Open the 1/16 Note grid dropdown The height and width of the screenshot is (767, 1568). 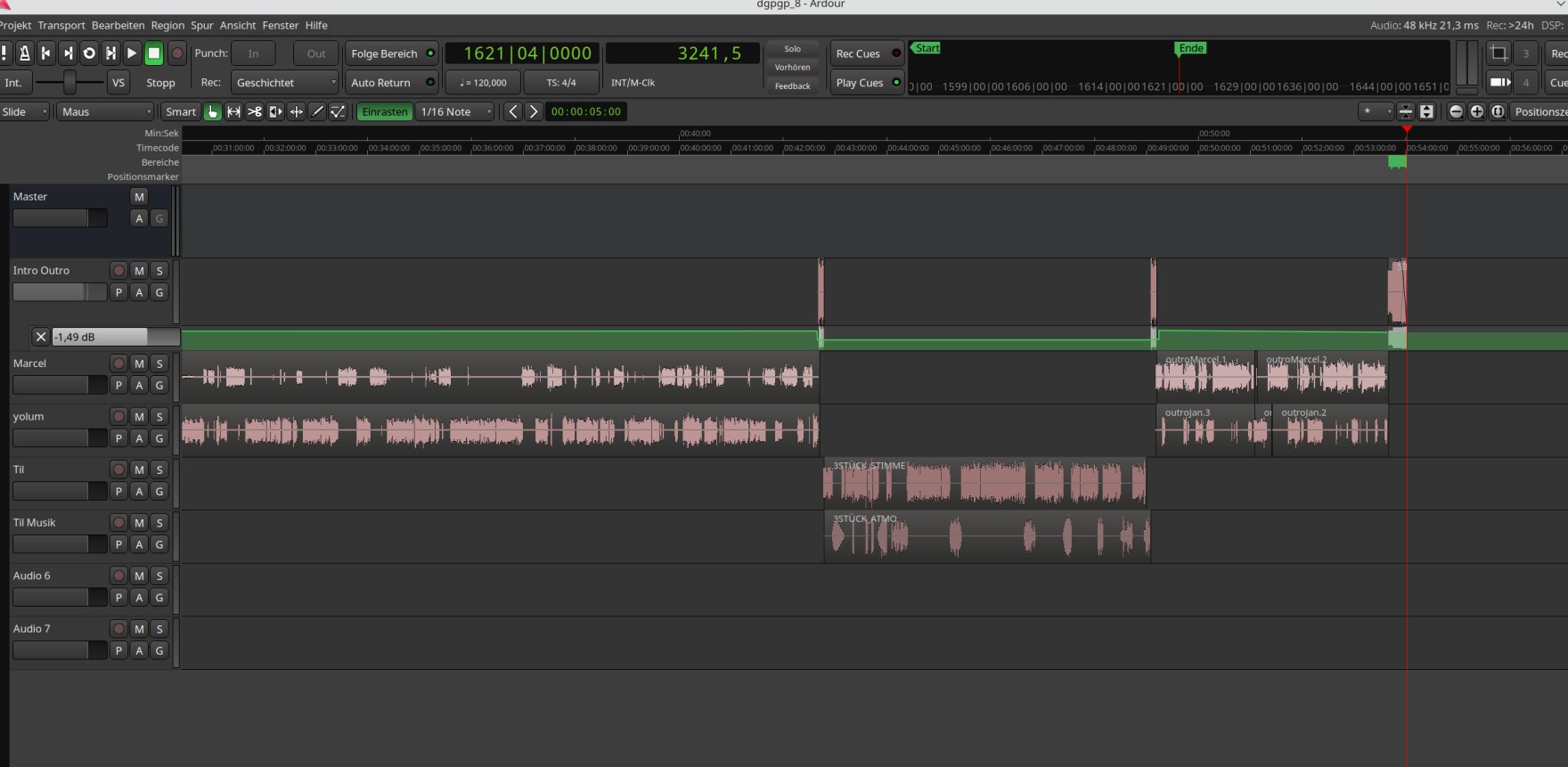click(x=455, y=111)
